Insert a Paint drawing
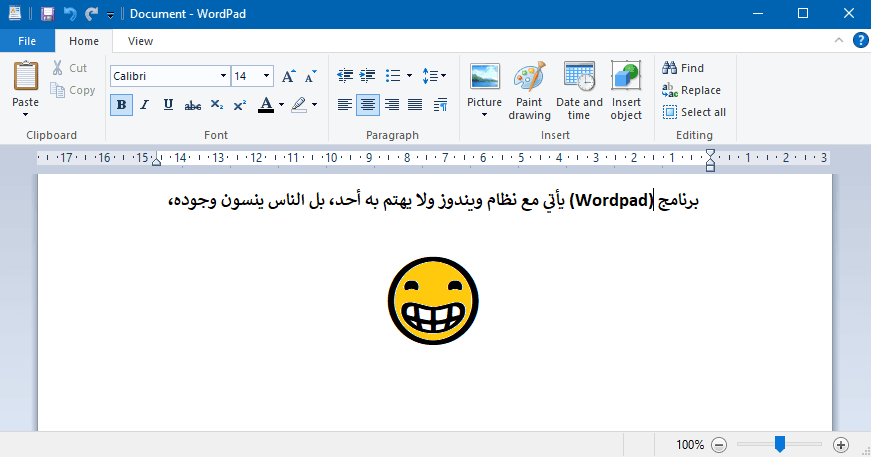 tap(529, 91)
